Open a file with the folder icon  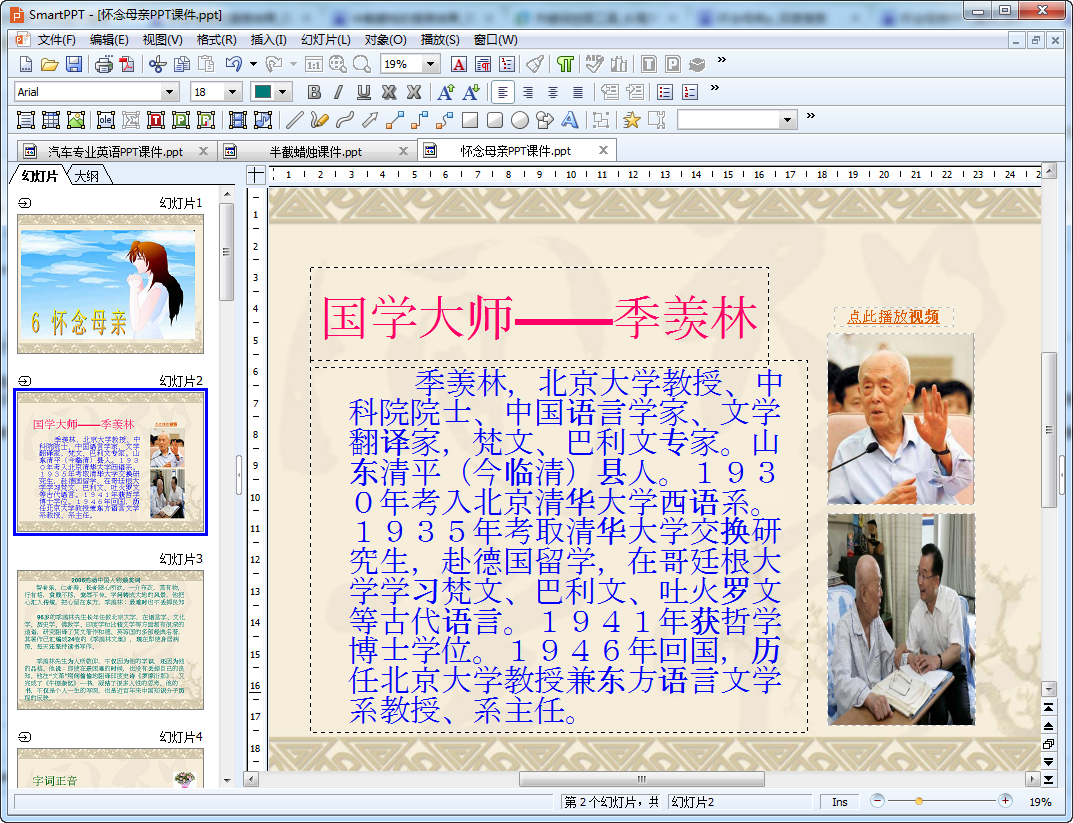click(49, 64)
